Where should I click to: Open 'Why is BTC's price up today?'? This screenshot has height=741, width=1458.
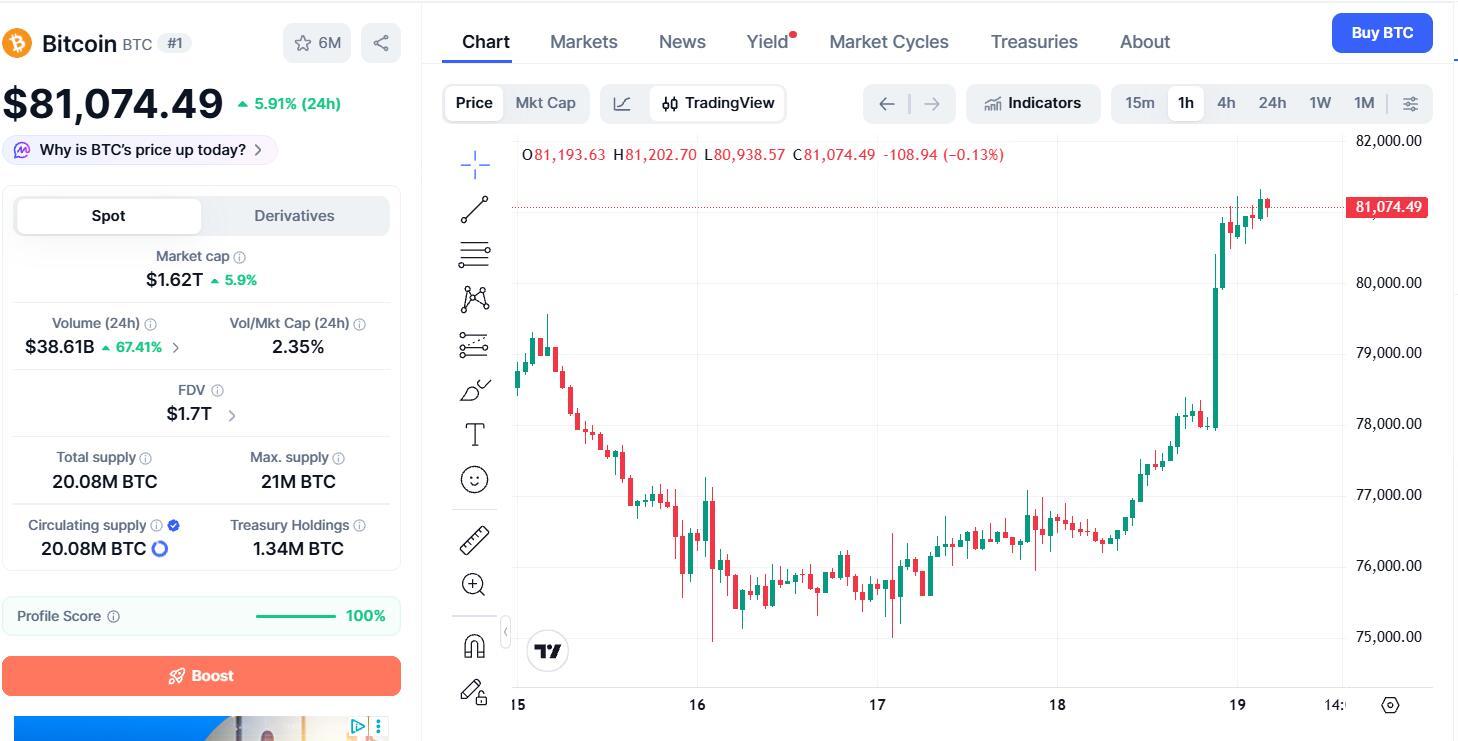pos(140,150)
